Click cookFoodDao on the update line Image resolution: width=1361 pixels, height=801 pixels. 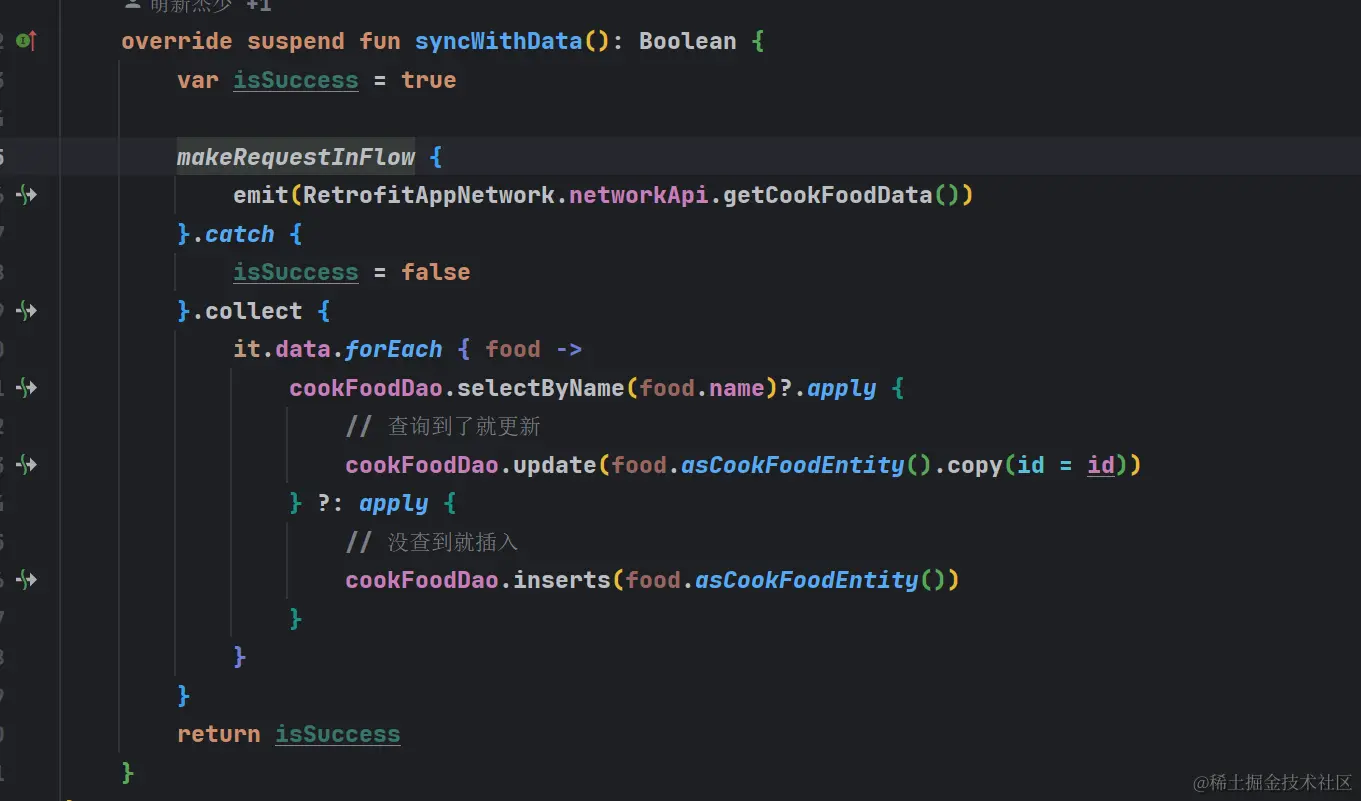pyautogui.click(x=422, y=465)
